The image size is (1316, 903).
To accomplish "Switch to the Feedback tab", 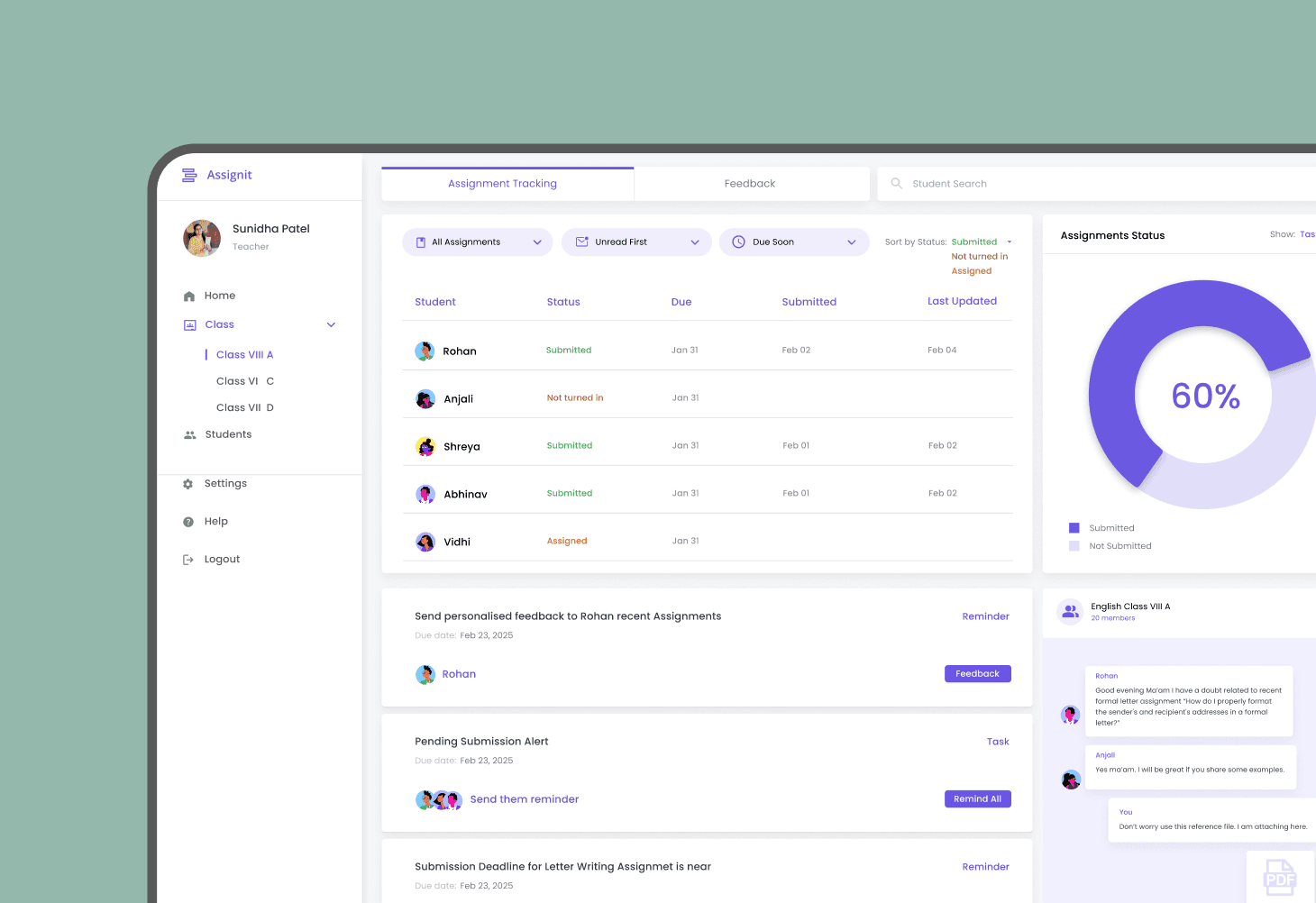I will [x=752, y=184].
